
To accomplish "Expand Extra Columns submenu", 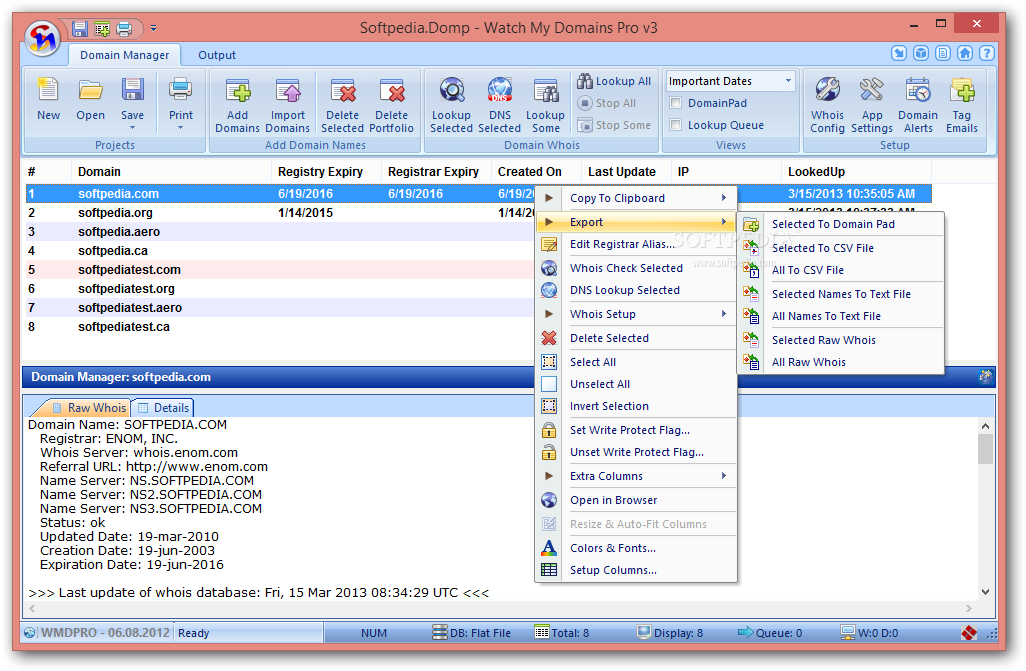I will (x=724, y=475).
